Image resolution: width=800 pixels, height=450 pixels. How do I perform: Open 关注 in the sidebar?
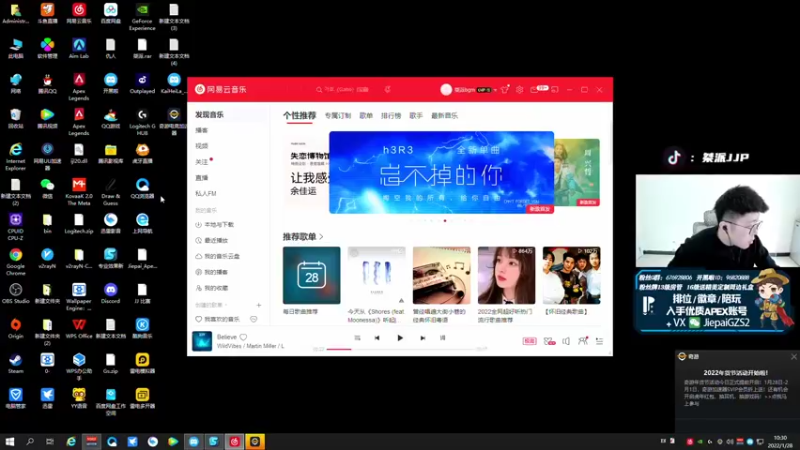click(x=202, y=162)
